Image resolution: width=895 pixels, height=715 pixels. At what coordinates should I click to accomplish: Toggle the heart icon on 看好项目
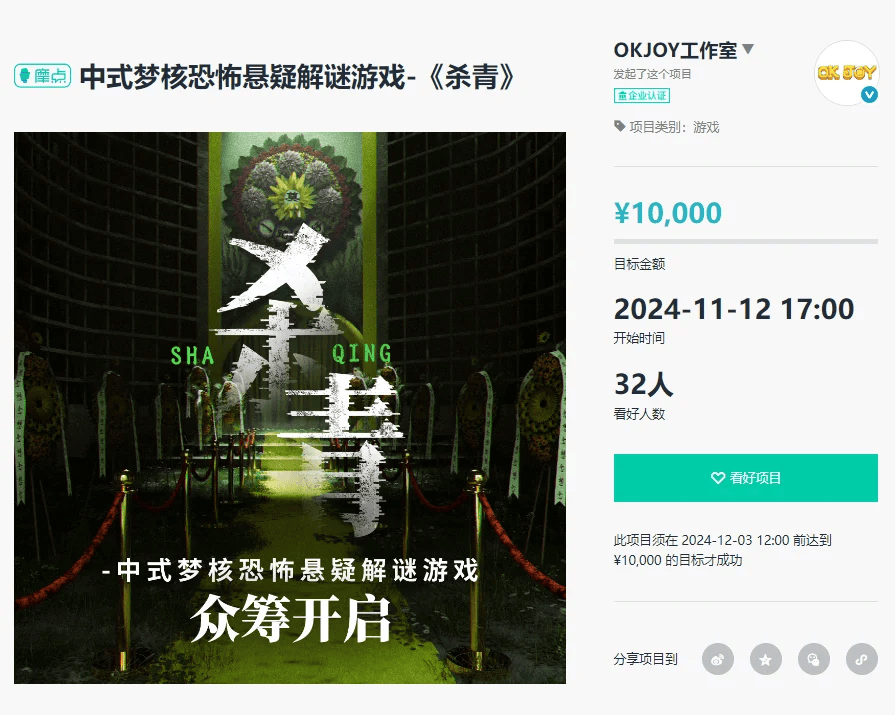[x=717, y=478]
